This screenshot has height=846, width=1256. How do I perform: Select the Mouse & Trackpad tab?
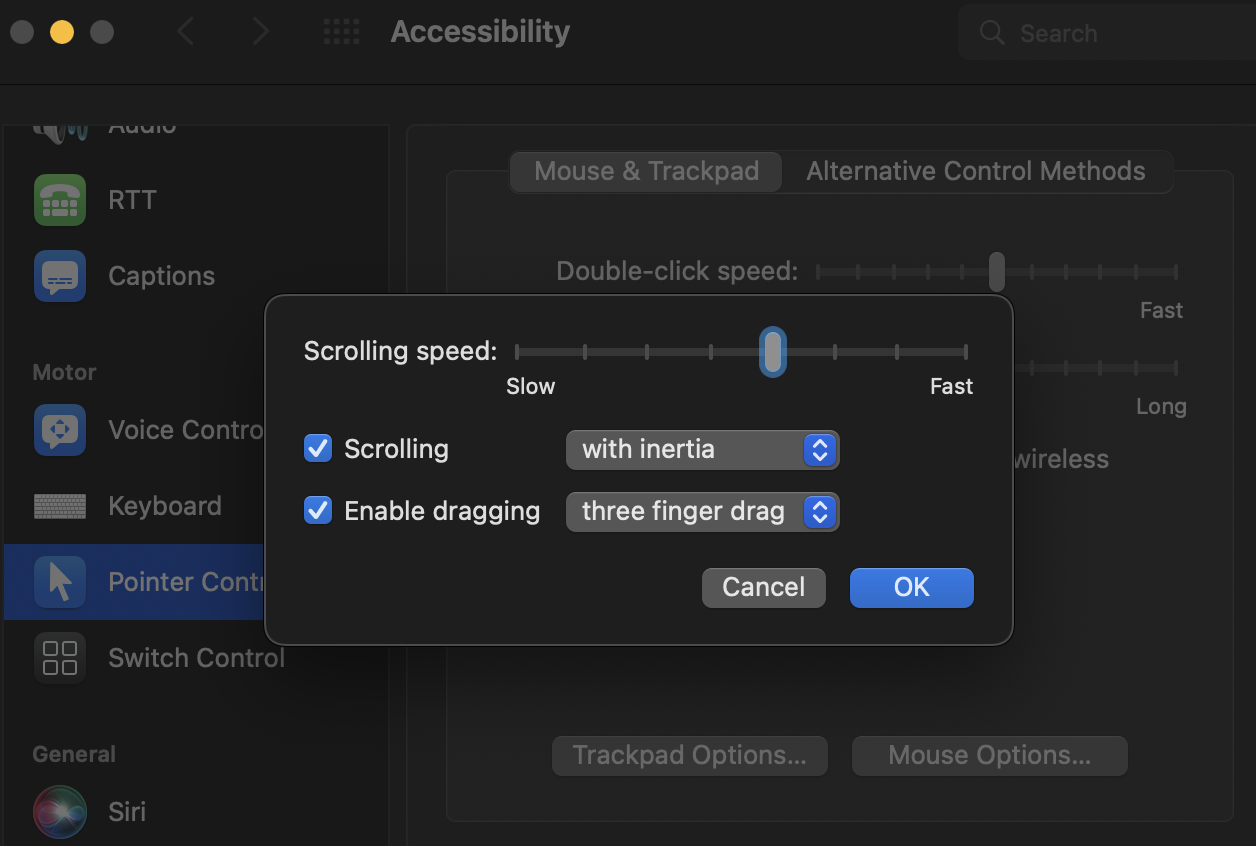646,171
